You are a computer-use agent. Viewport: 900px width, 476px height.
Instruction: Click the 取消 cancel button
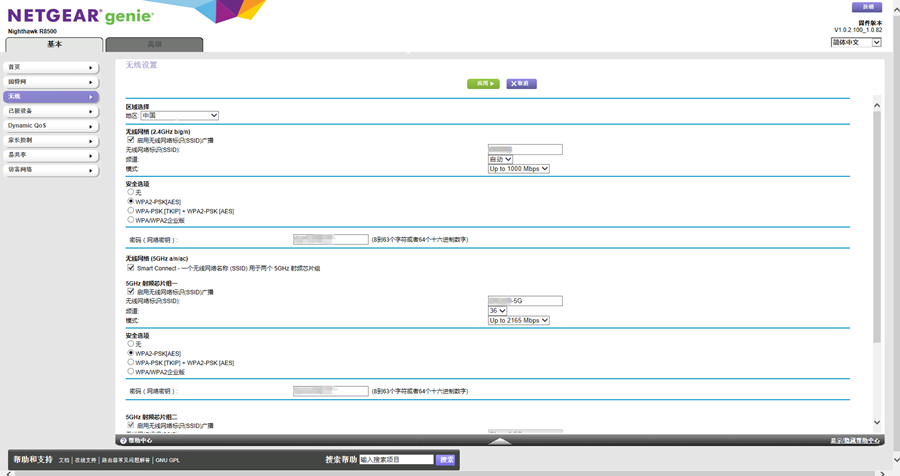coord(521,84)
